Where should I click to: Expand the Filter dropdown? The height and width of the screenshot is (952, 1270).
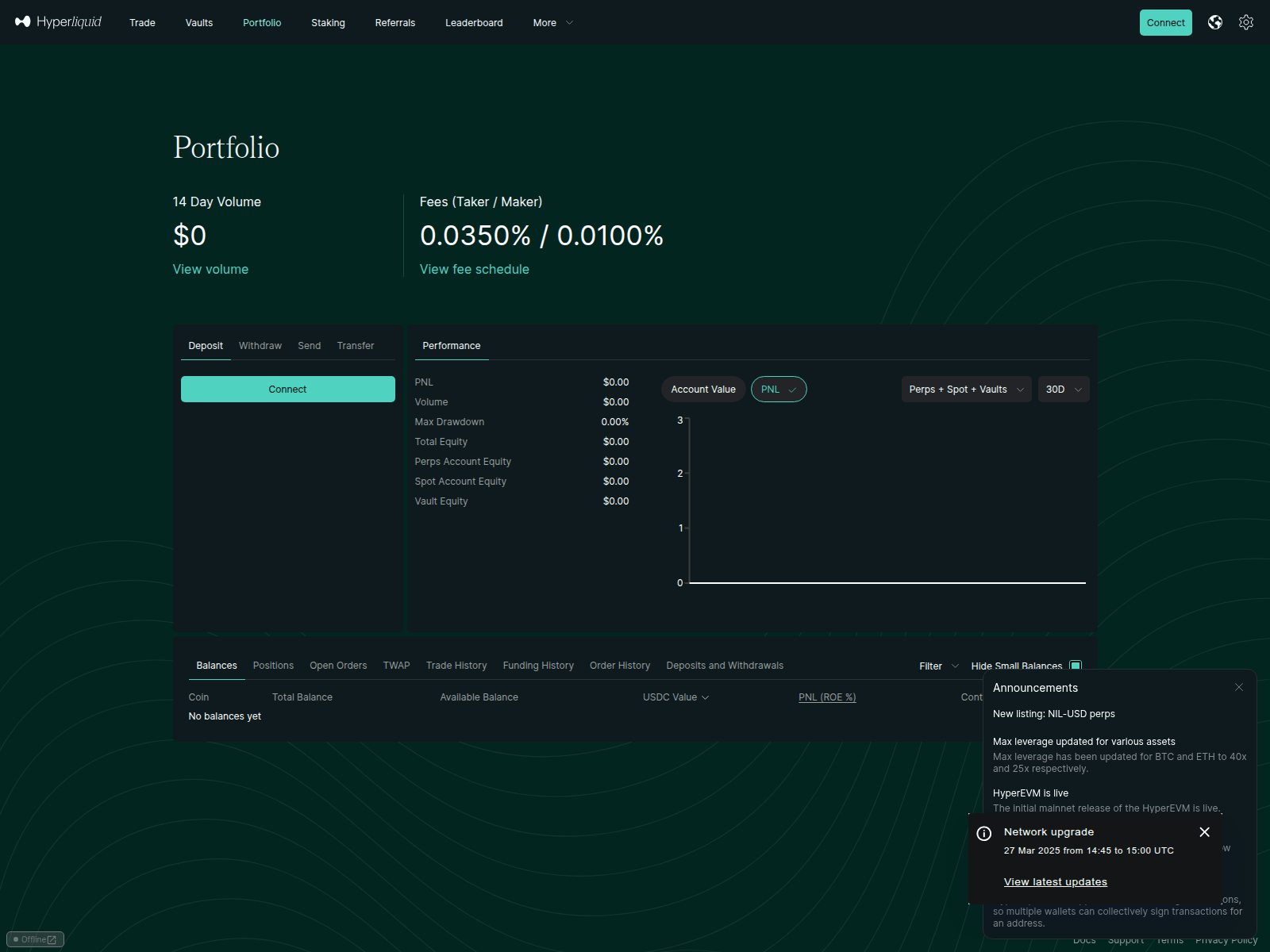(938, 666)
